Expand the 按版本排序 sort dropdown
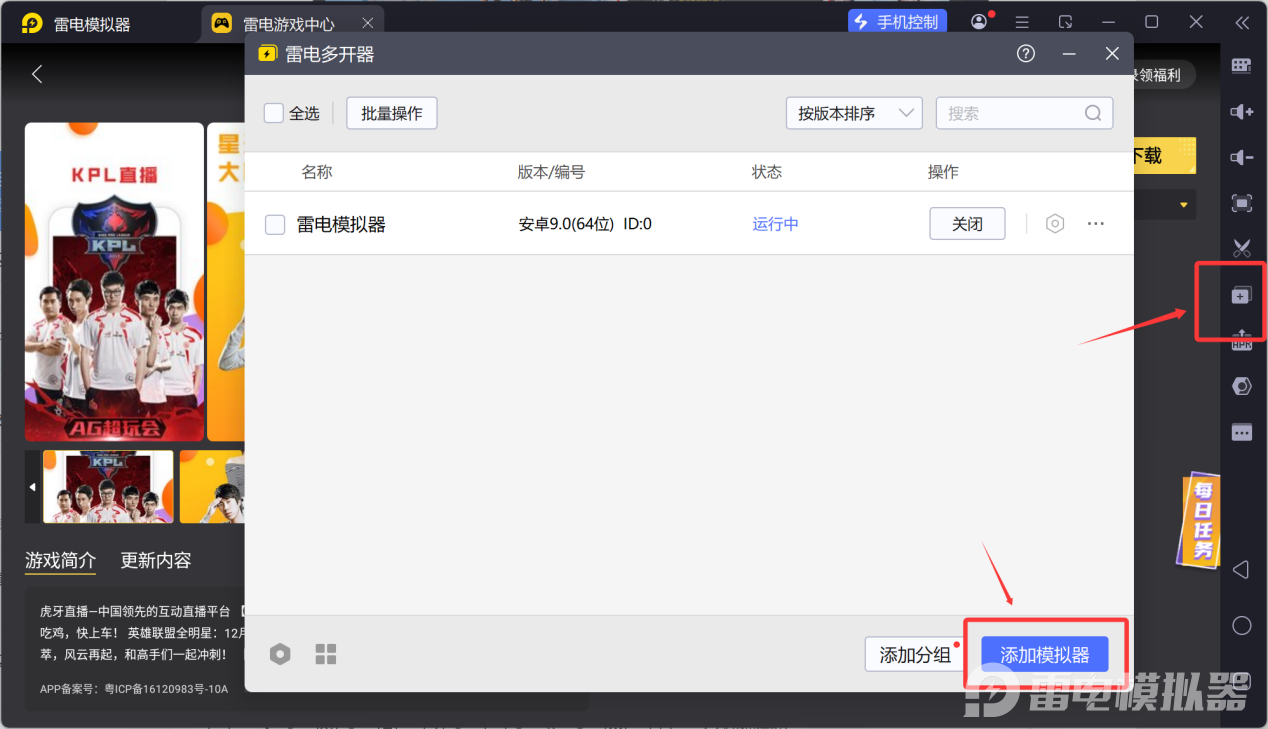Viewport: 1268px width, 729px height. pos(853,113)
